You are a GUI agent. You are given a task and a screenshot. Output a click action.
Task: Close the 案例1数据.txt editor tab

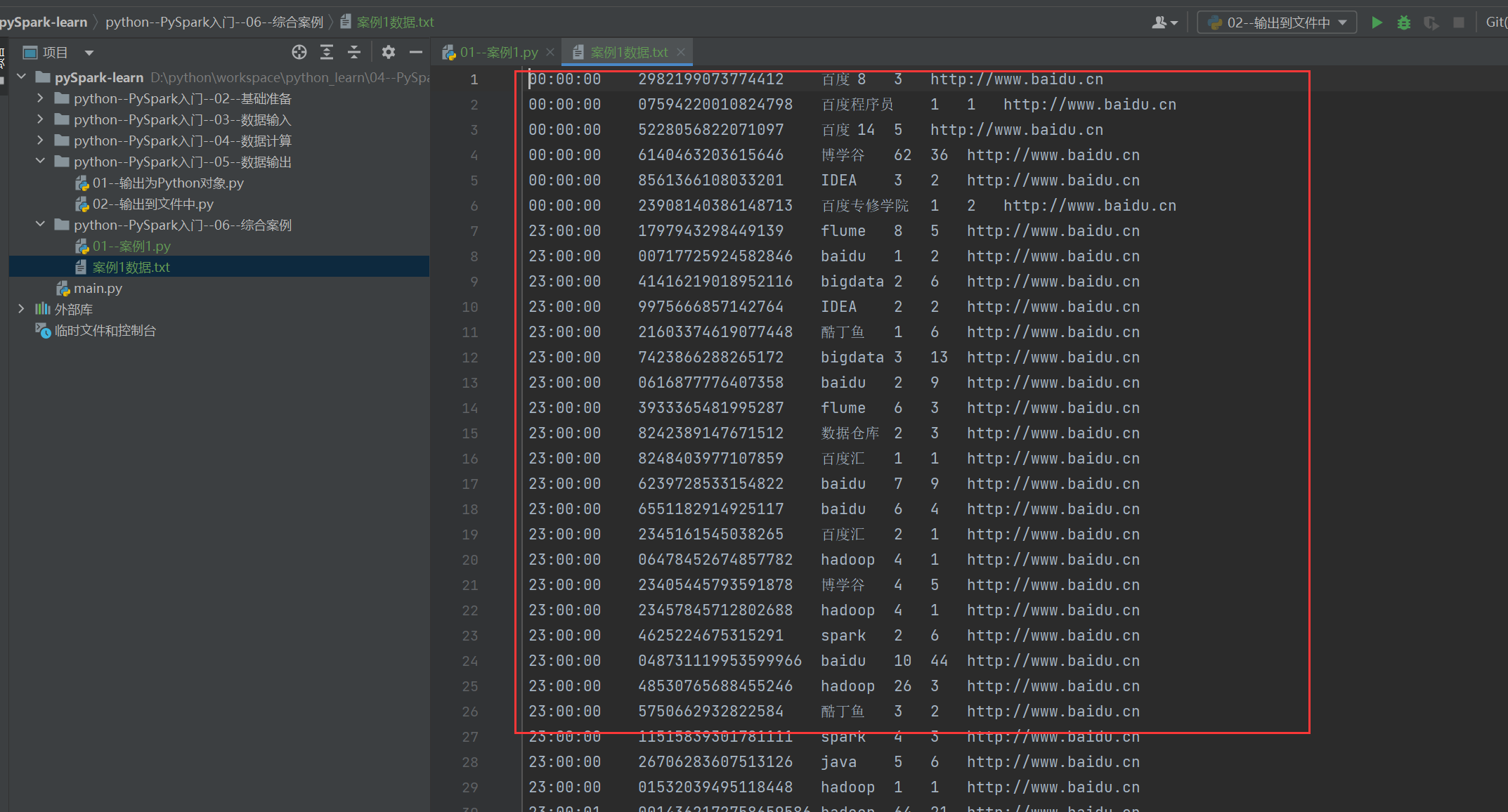click(680, 52)
